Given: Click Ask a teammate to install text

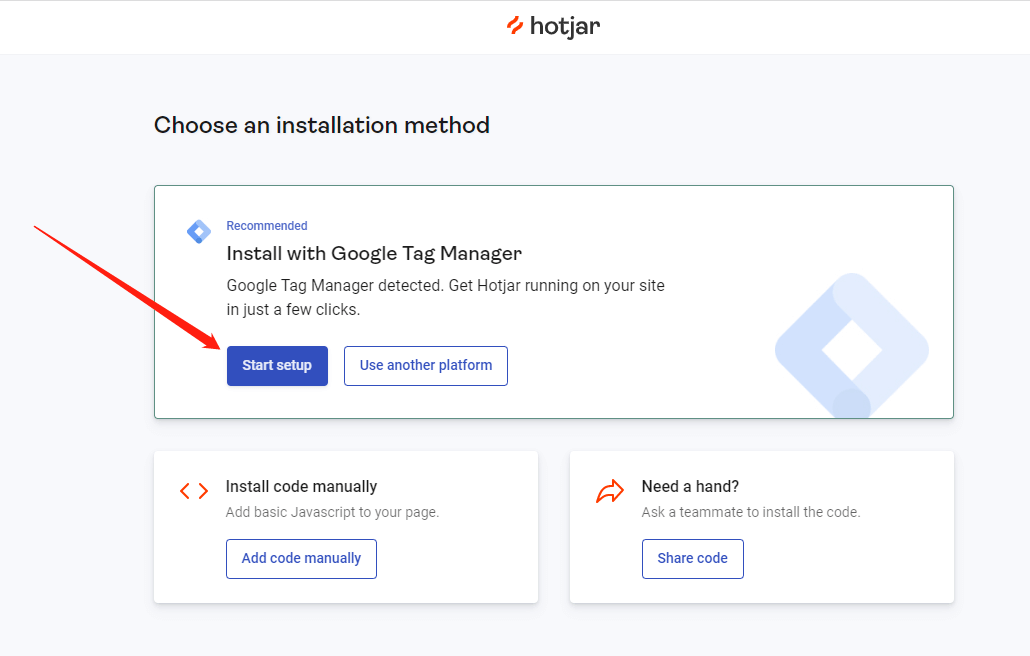Looking at the screenshot, I should [x=751, y=512].
